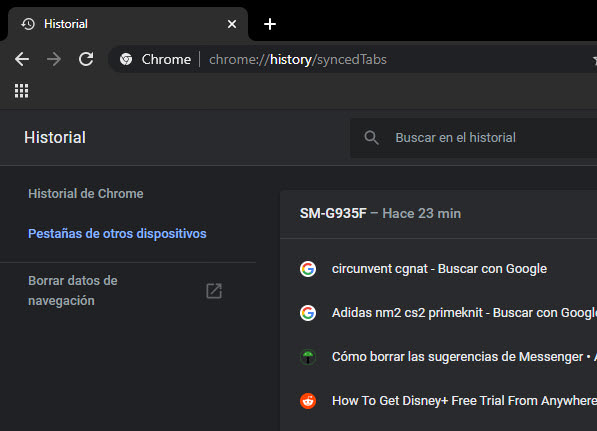Open the Apps grid shortcut
597x431 pixels.
(22, 91)
